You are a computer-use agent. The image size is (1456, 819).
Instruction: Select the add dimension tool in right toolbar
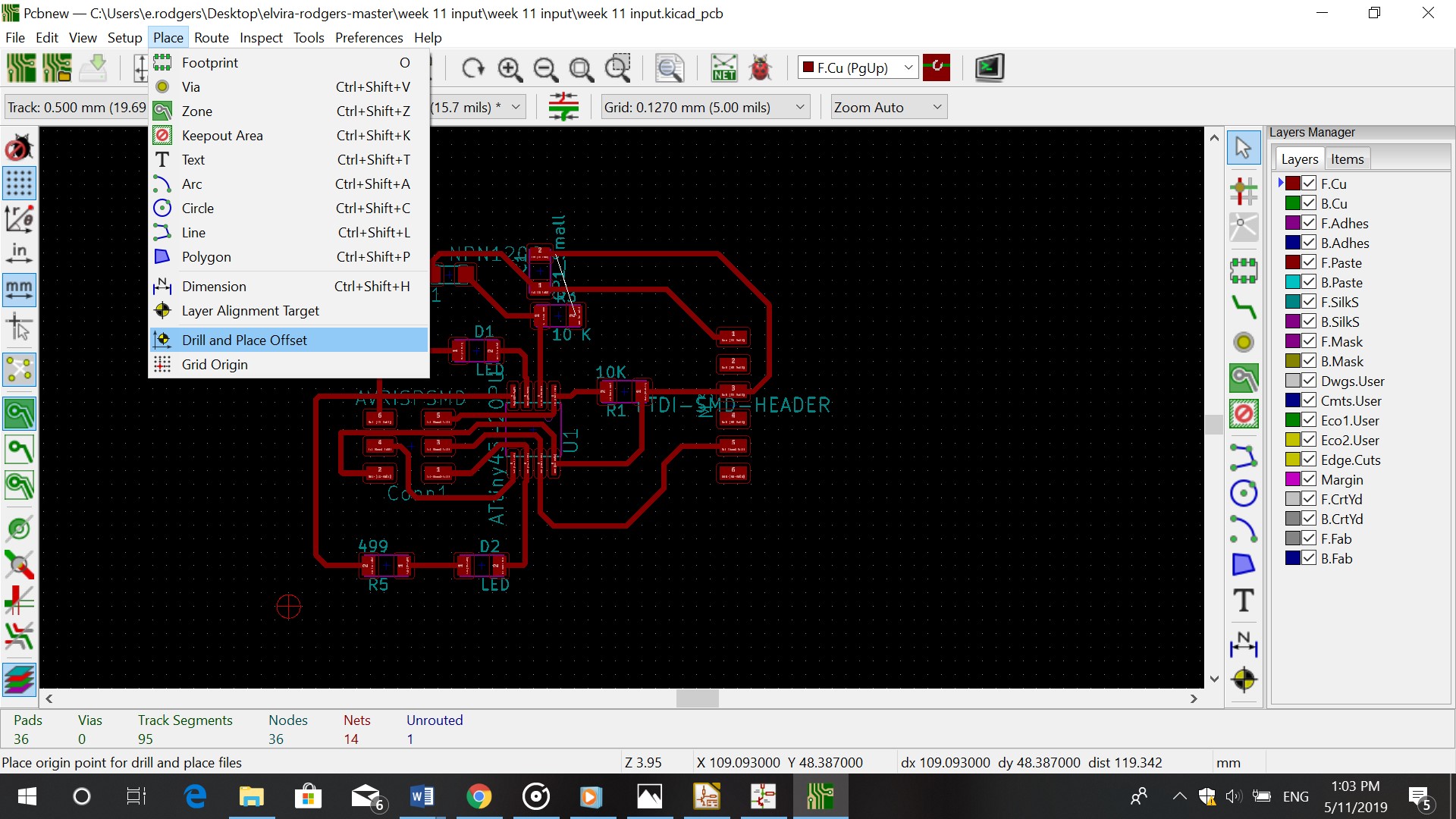pos(1244,644)
